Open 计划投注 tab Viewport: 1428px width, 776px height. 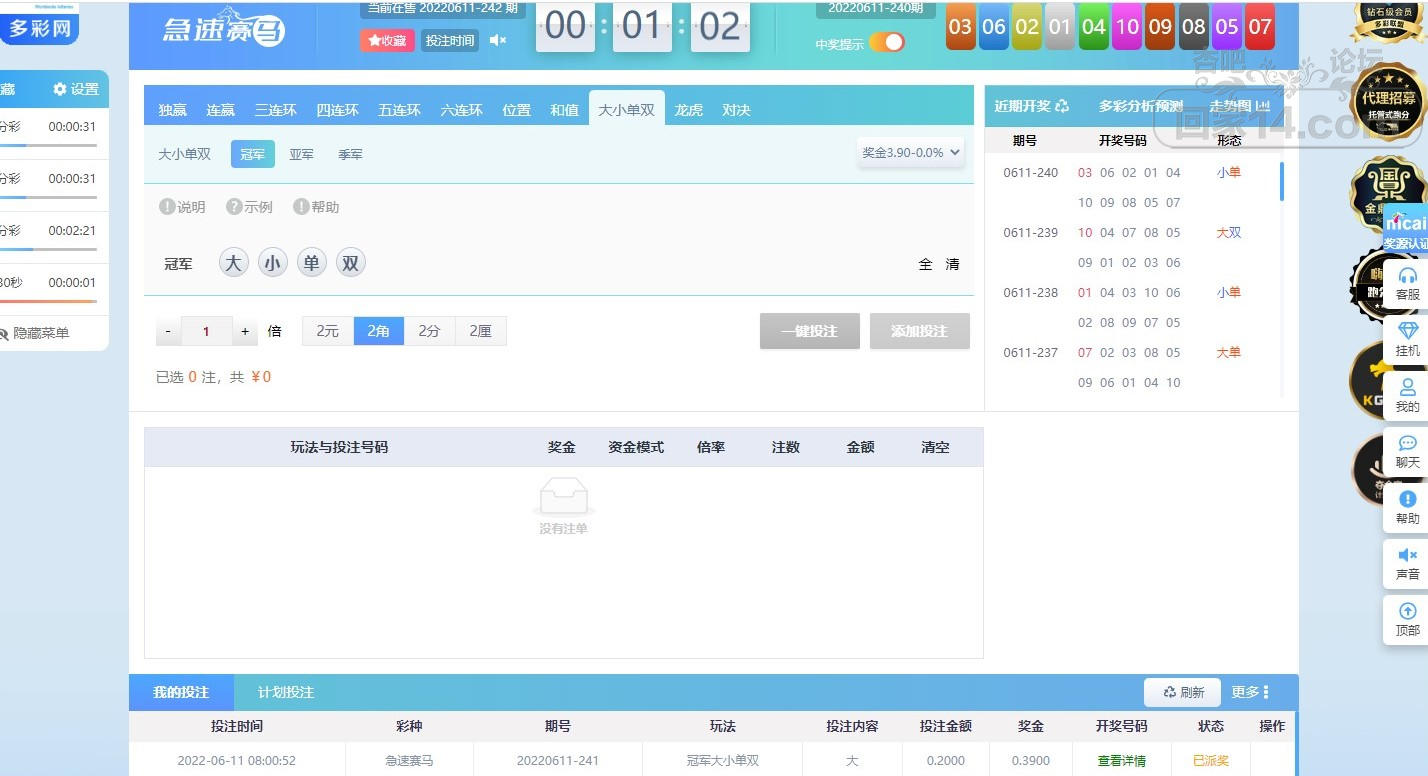click(286, 692)
